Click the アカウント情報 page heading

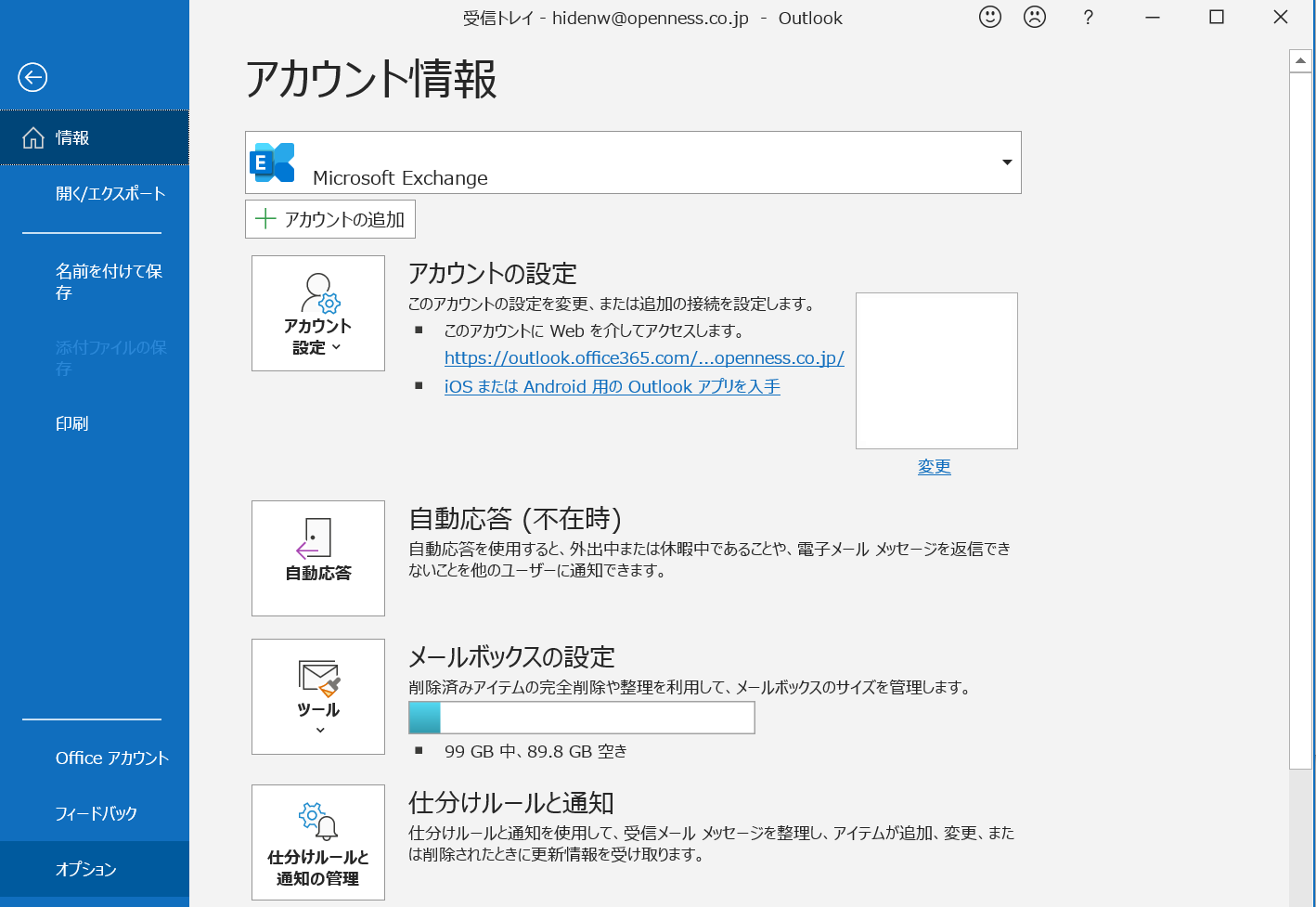371,79
